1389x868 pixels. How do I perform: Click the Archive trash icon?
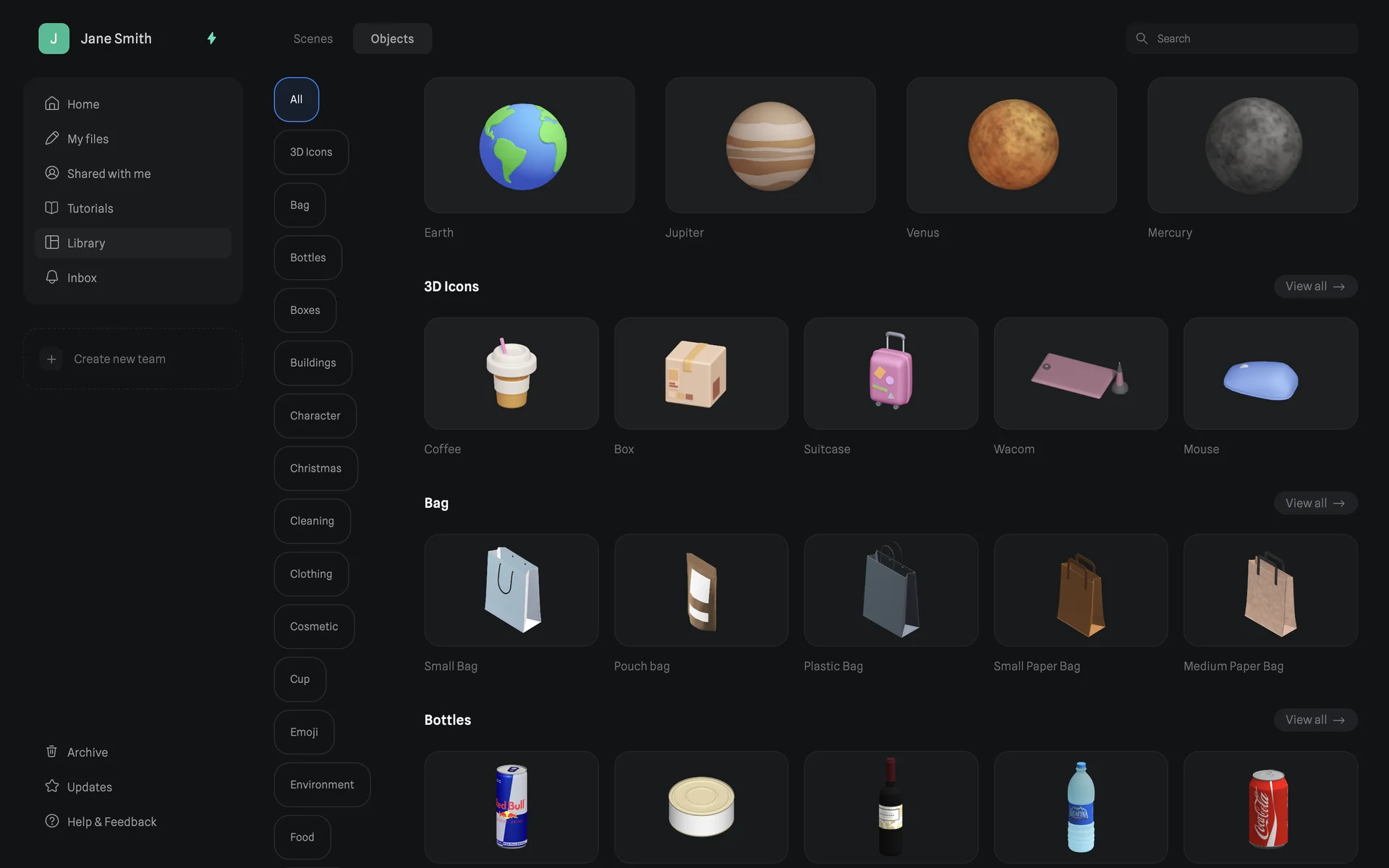pyautogui.click(x=51, y=752)
